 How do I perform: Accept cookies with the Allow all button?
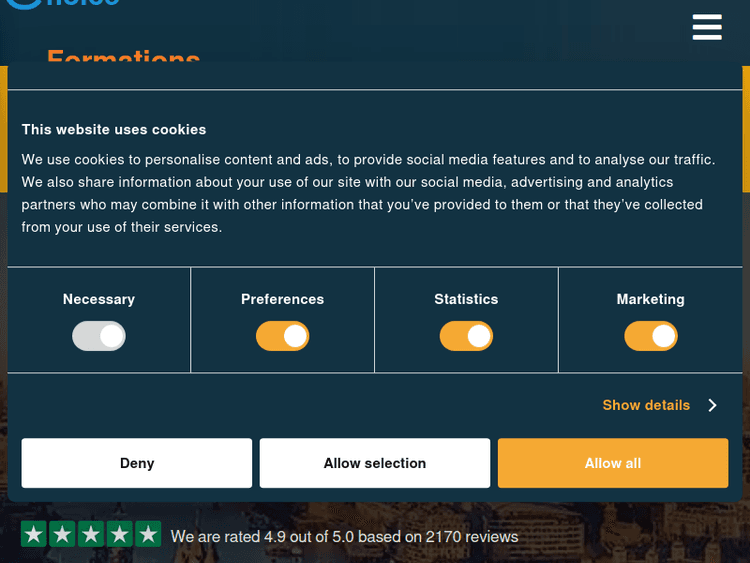pos(613,463)
